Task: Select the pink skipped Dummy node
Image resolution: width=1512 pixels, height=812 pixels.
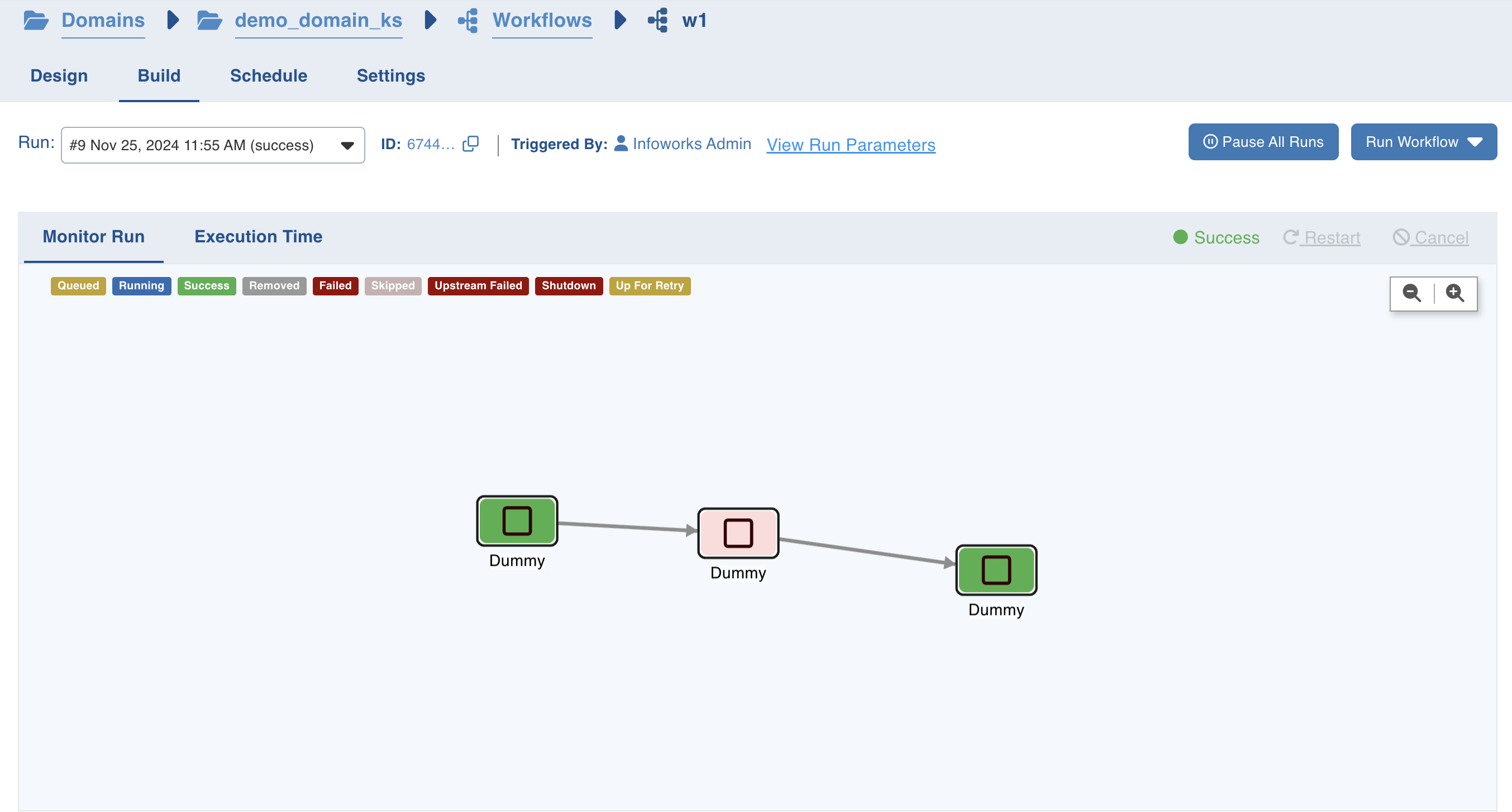Action: coord(738,533)
